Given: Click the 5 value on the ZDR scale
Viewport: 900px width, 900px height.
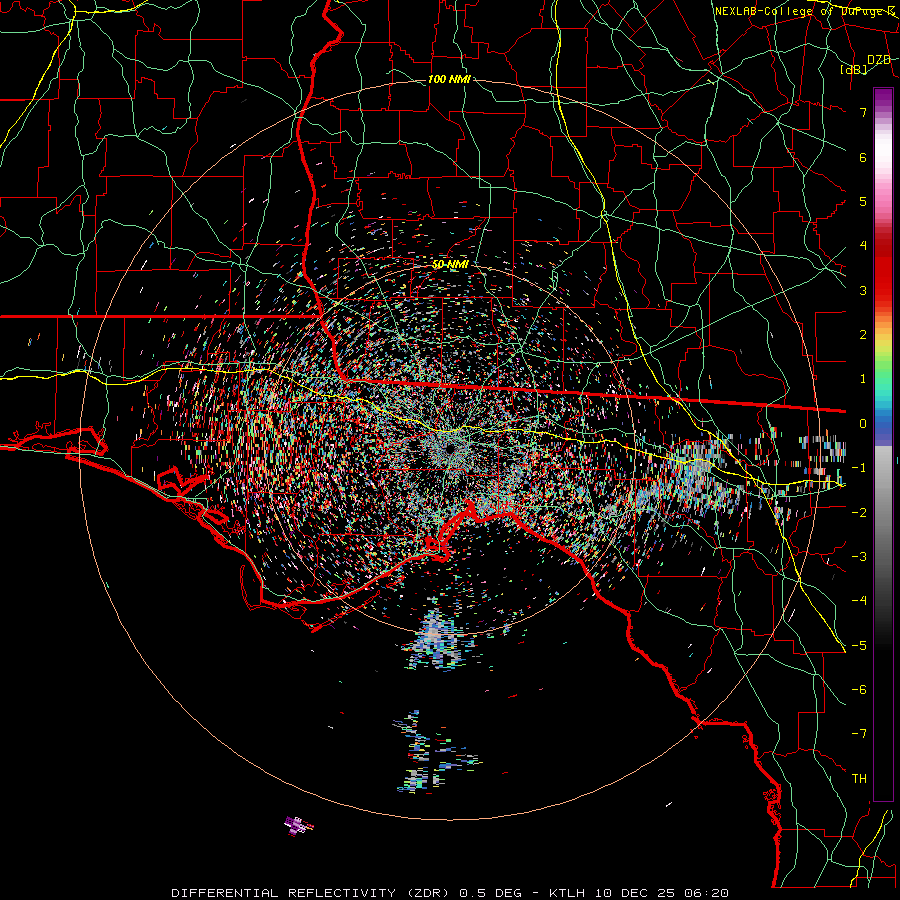Looking at the screenshot, I should pyautogui.click(x=863, y=201).
